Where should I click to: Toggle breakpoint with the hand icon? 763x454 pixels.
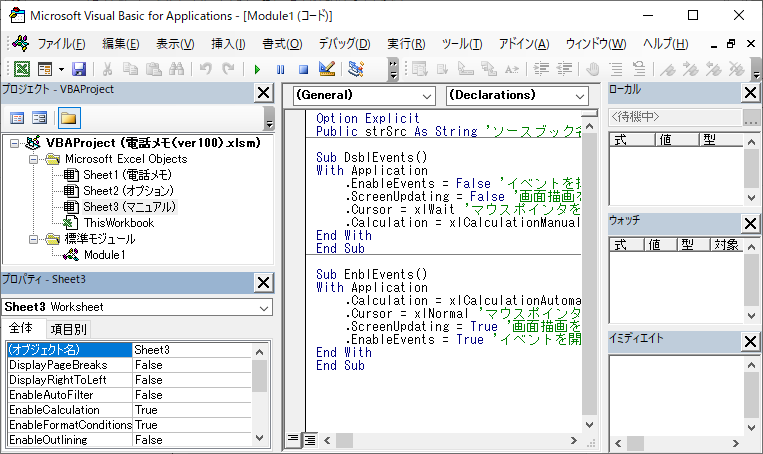click(x=593, y=69)
